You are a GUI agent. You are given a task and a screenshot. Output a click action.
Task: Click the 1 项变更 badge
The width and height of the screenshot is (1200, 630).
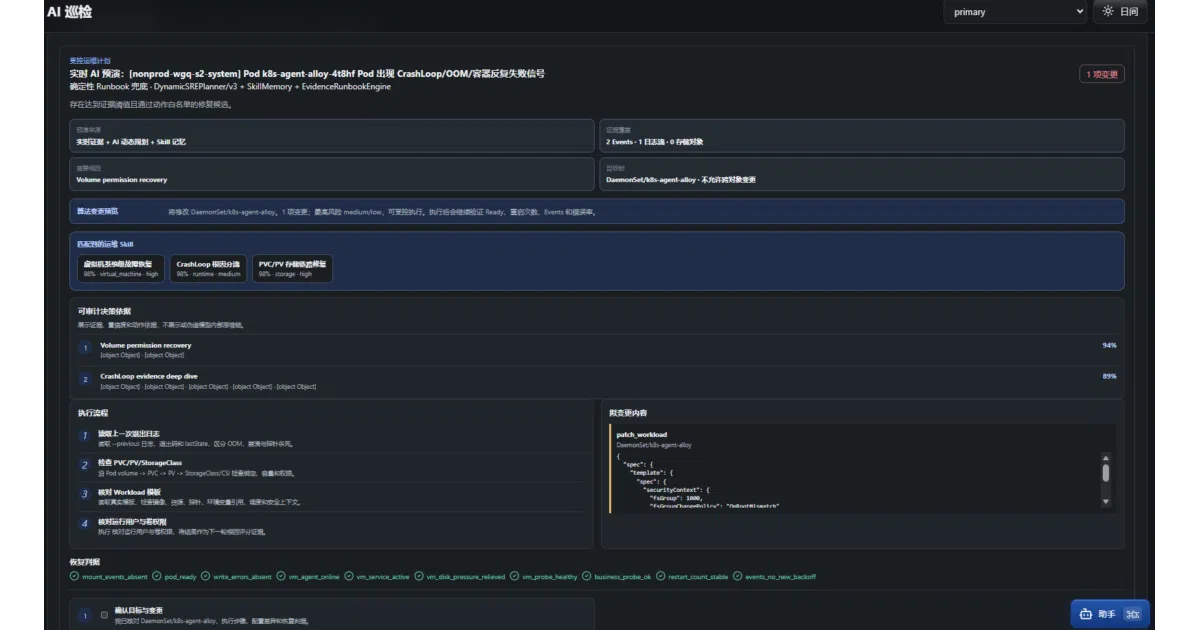[1102, 74]
